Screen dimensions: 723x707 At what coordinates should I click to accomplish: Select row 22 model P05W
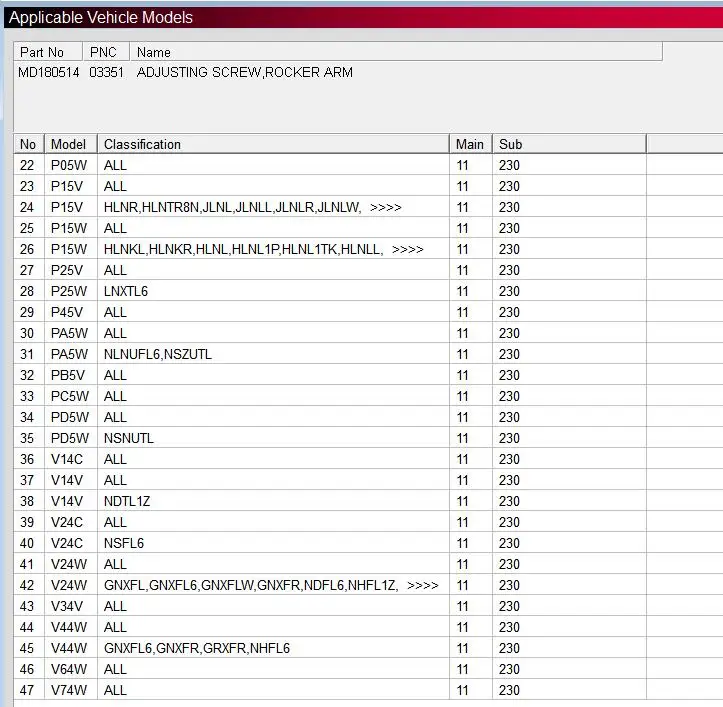69,165
